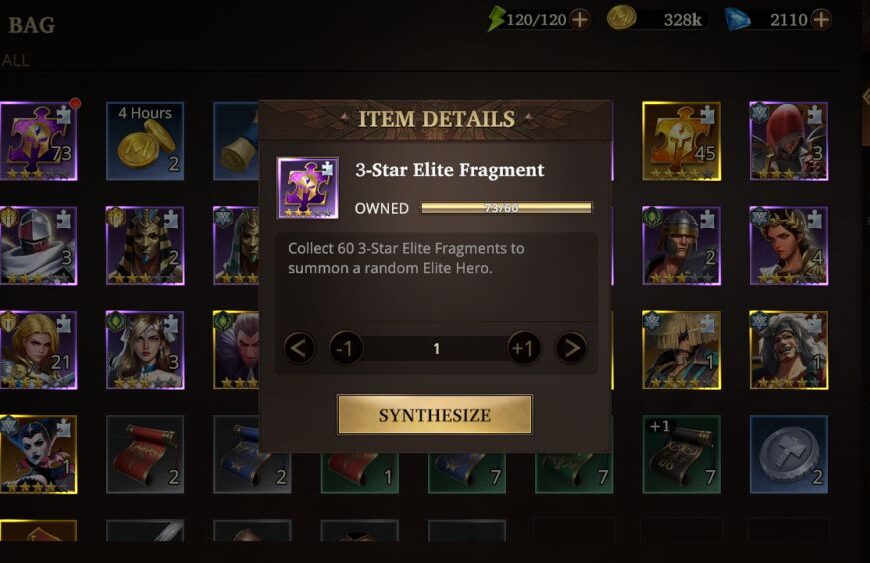Switch to the ALL tab in bag
The height and width of the screenshot is (563, 870).
[x=15, y=60]
